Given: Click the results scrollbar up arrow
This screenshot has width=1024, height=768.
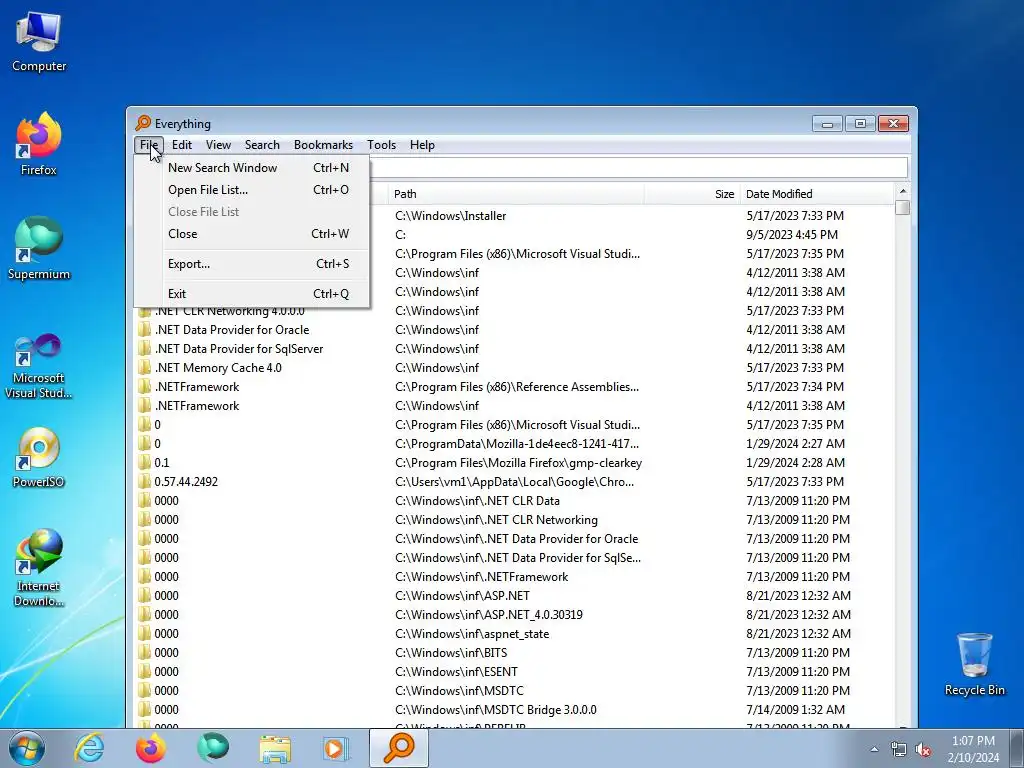Looking at the screenshot, I should click(903, 191).
